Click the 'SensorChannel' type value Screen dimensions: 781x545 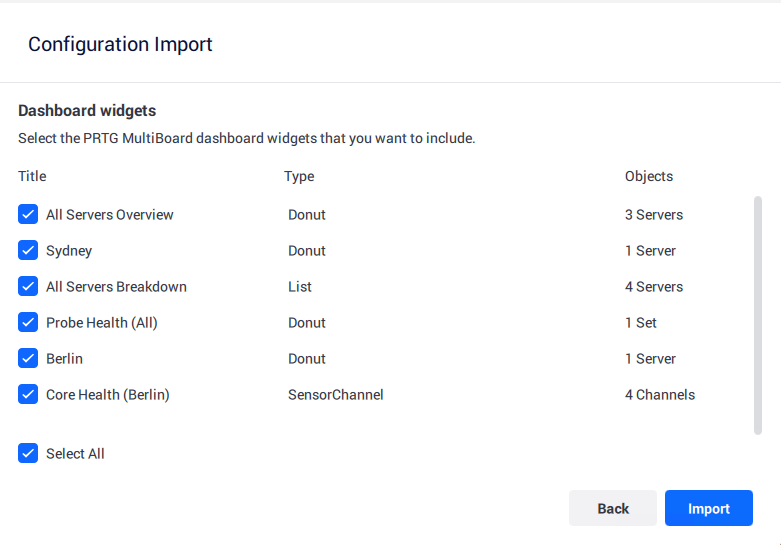(336, 395)
